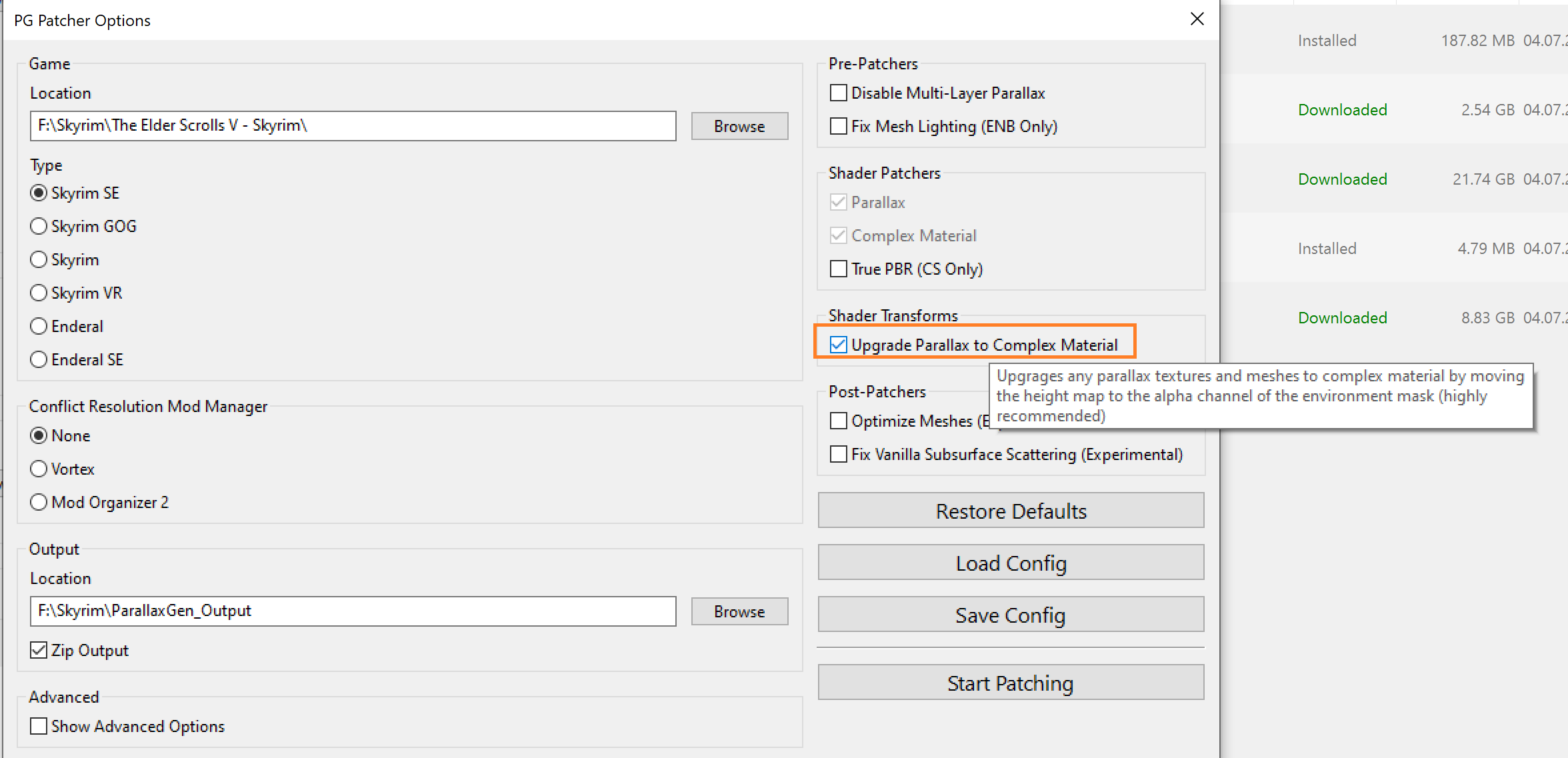This screenshot has height=758, width=1568.
Task: Select Skyrim GOG game type
Action: (39, 227)
